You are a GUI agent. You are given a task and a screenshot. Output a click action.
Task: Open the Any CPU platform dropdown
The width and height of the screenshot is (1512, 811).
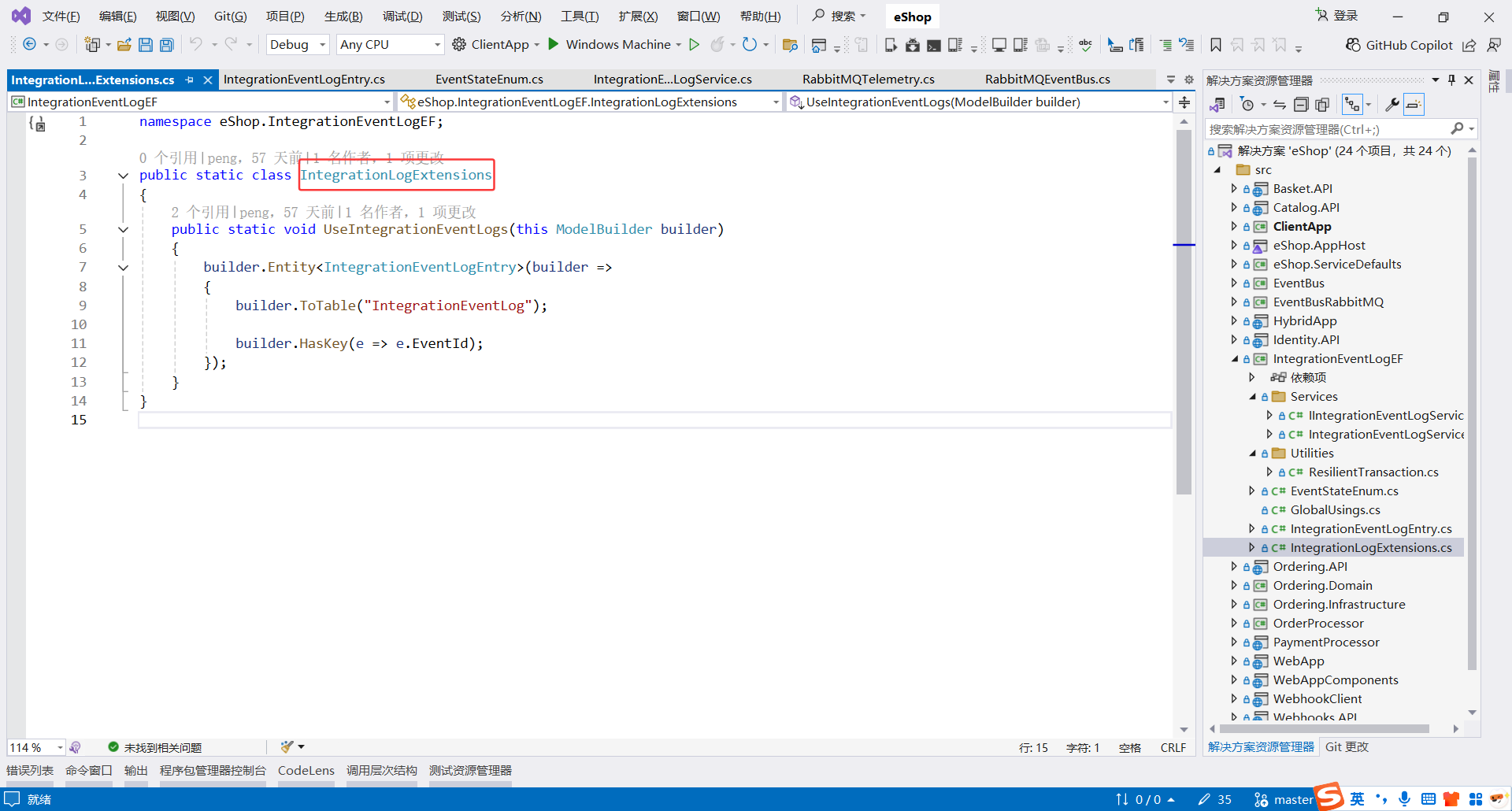(390, 45)
